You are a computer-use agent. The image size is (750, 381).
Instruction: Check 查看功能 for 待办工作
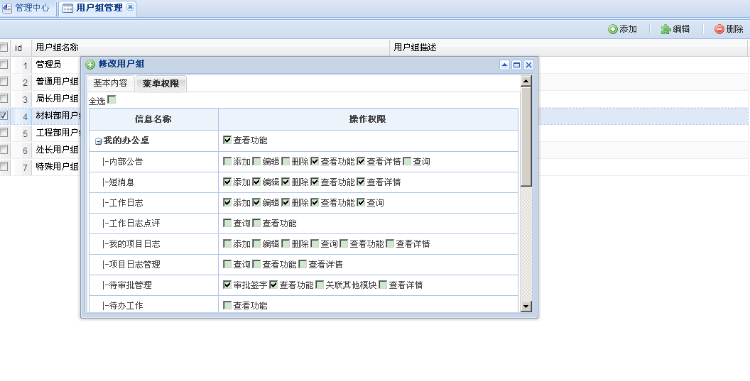[x=227, y=305]
